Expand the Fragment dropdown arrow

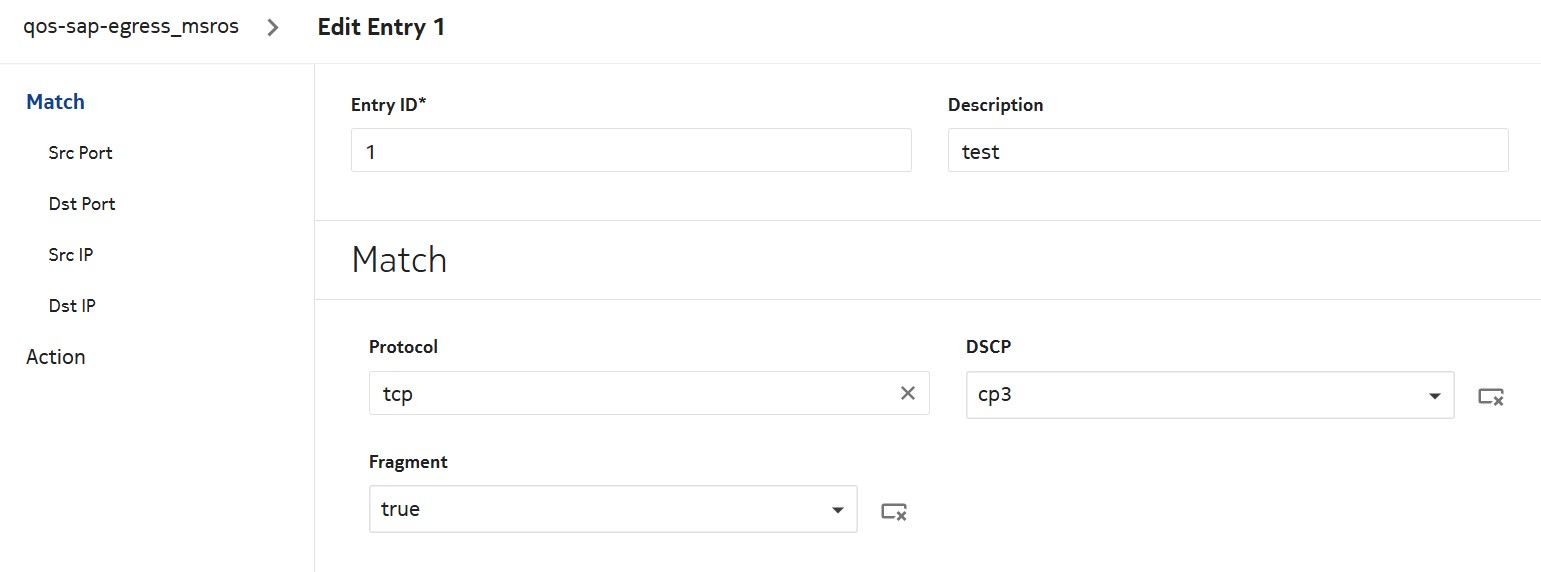837,510
